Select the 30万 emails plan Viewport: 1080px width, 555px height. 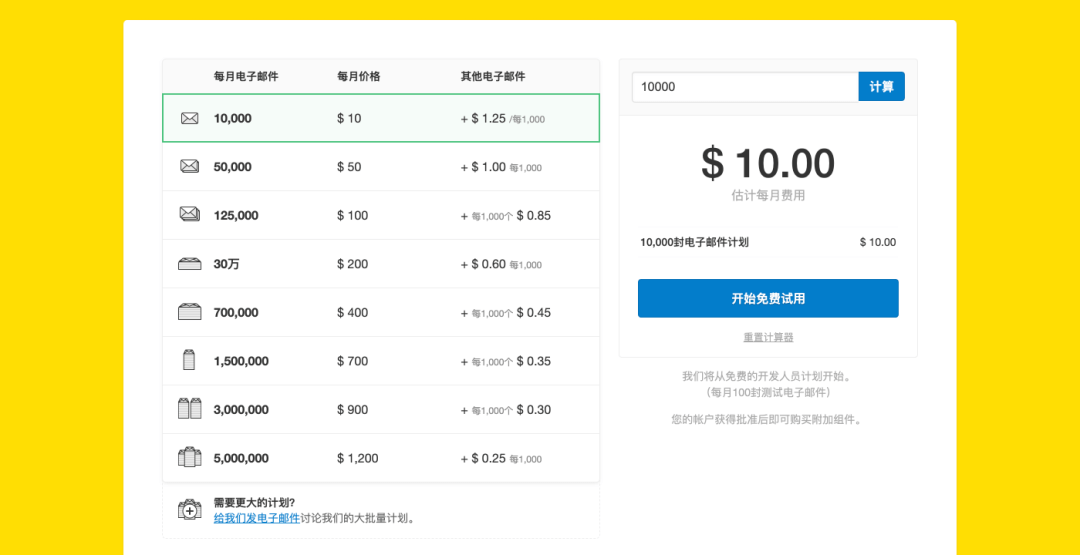[x=381, y=264]
